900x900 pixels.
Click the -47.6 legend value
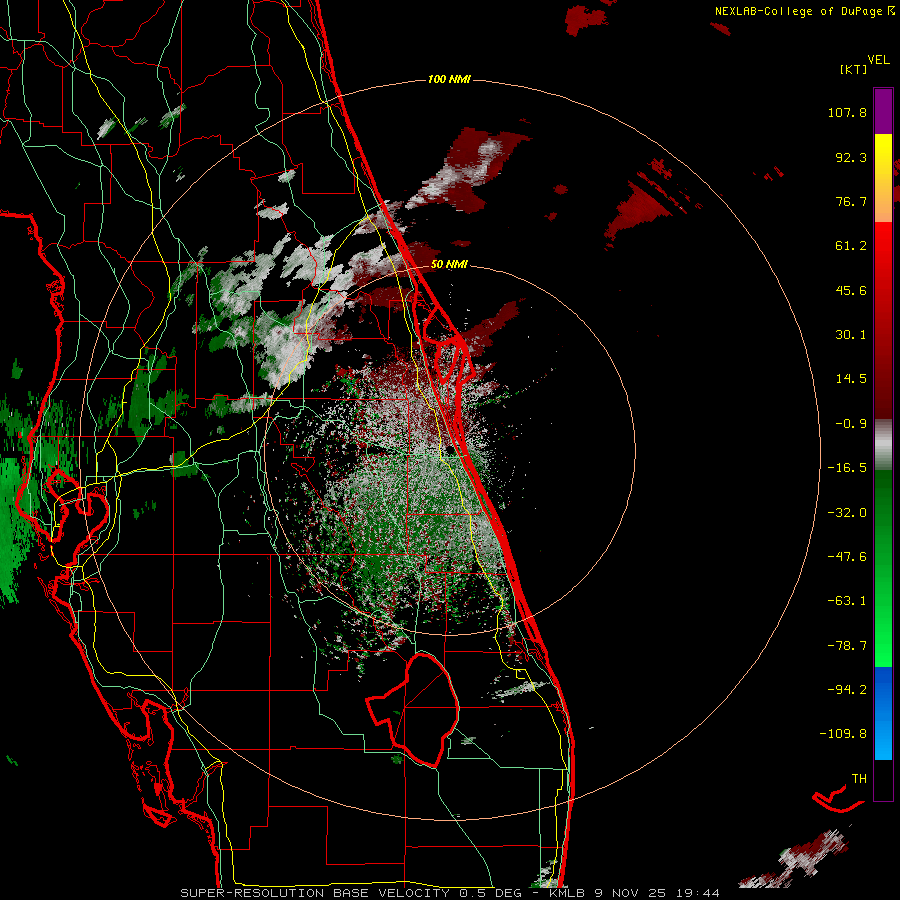847,557
